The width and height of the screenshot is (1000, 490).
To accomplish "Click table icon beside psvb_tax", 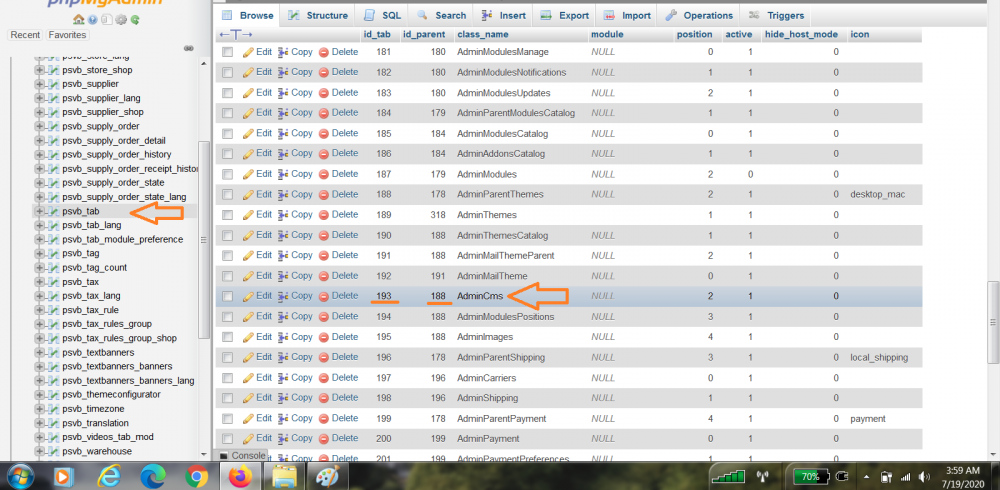I will tap(54, 281).
